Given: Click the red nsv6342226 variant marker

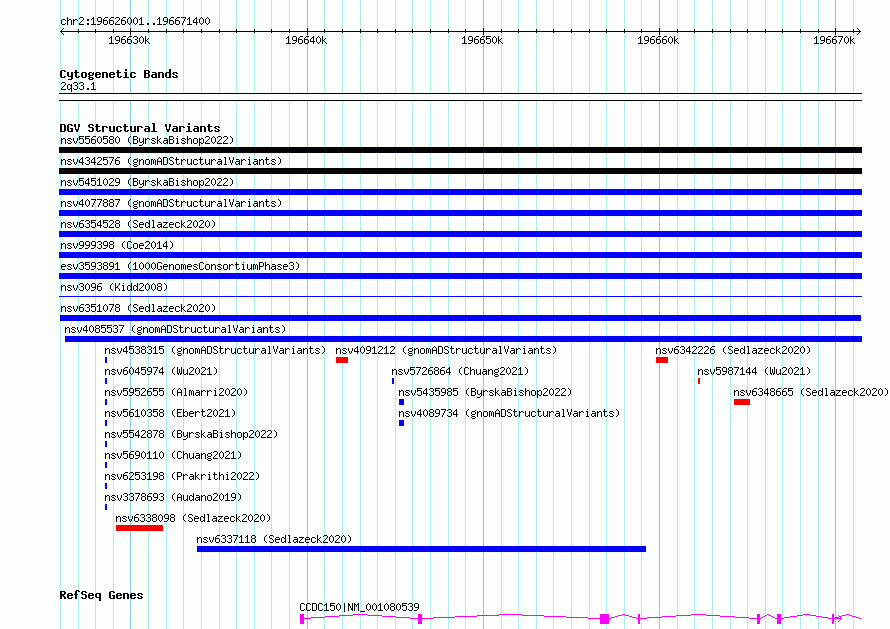Looking at the screenshot, I should (x=662, y=360).
